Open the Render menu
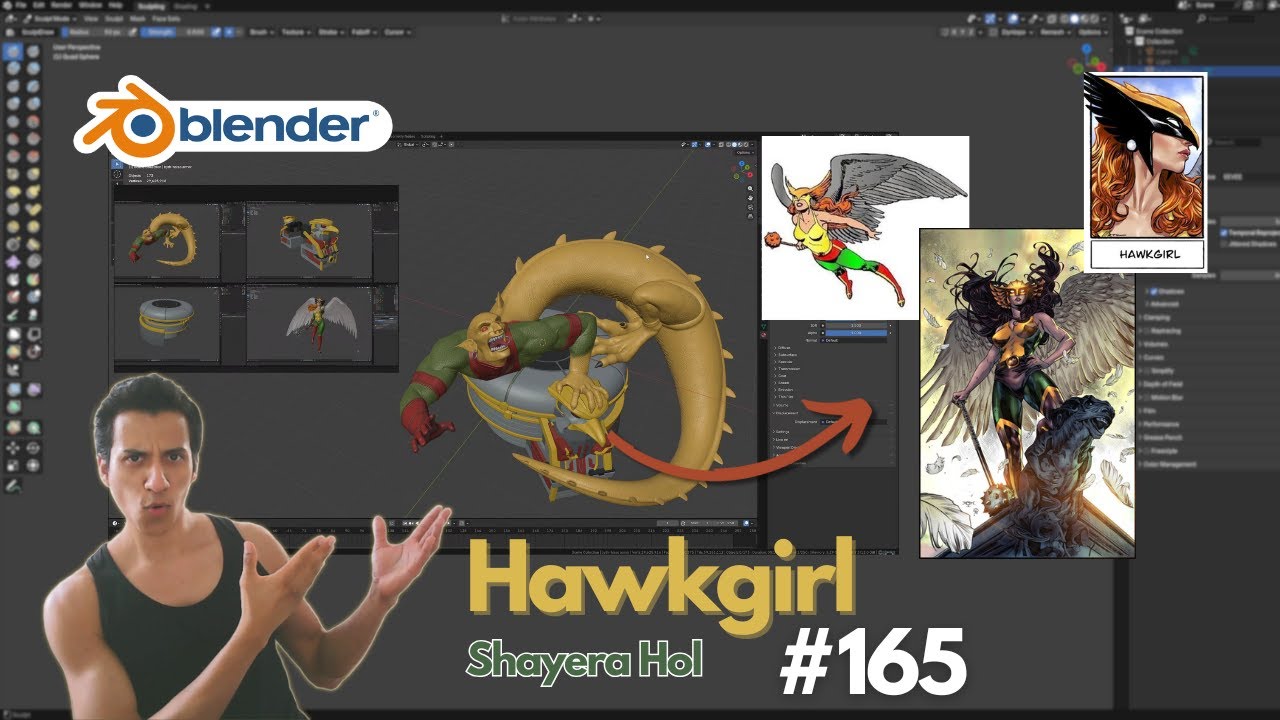 coord(62,5)
